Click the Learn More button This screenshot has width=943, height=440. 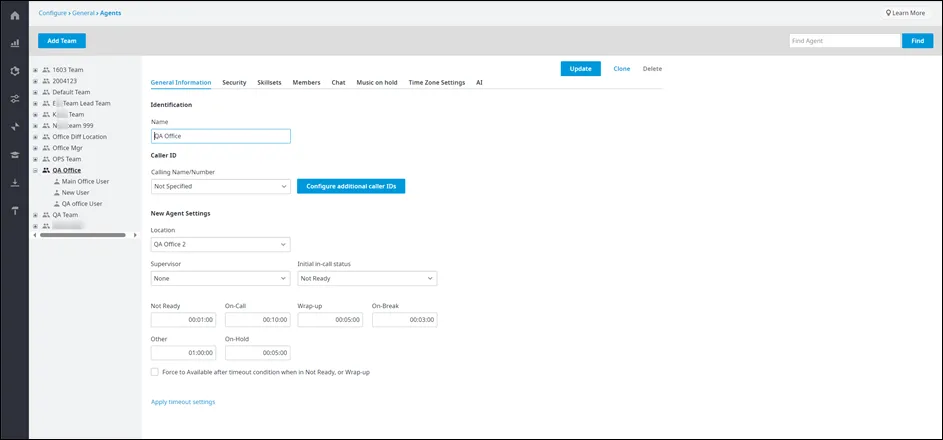pos(905,13)
